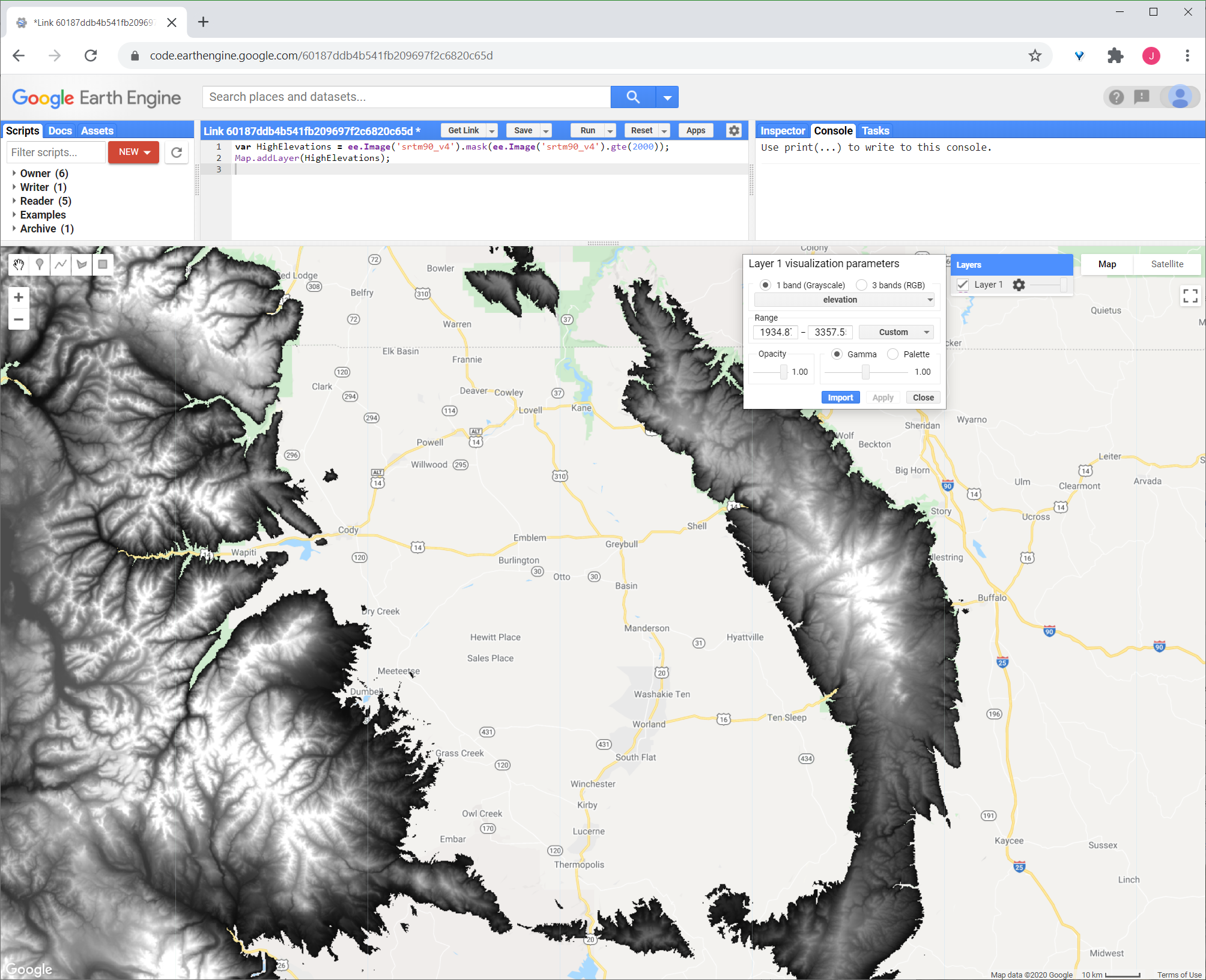Open the Run dropdown arrow

tap(610, 131)
